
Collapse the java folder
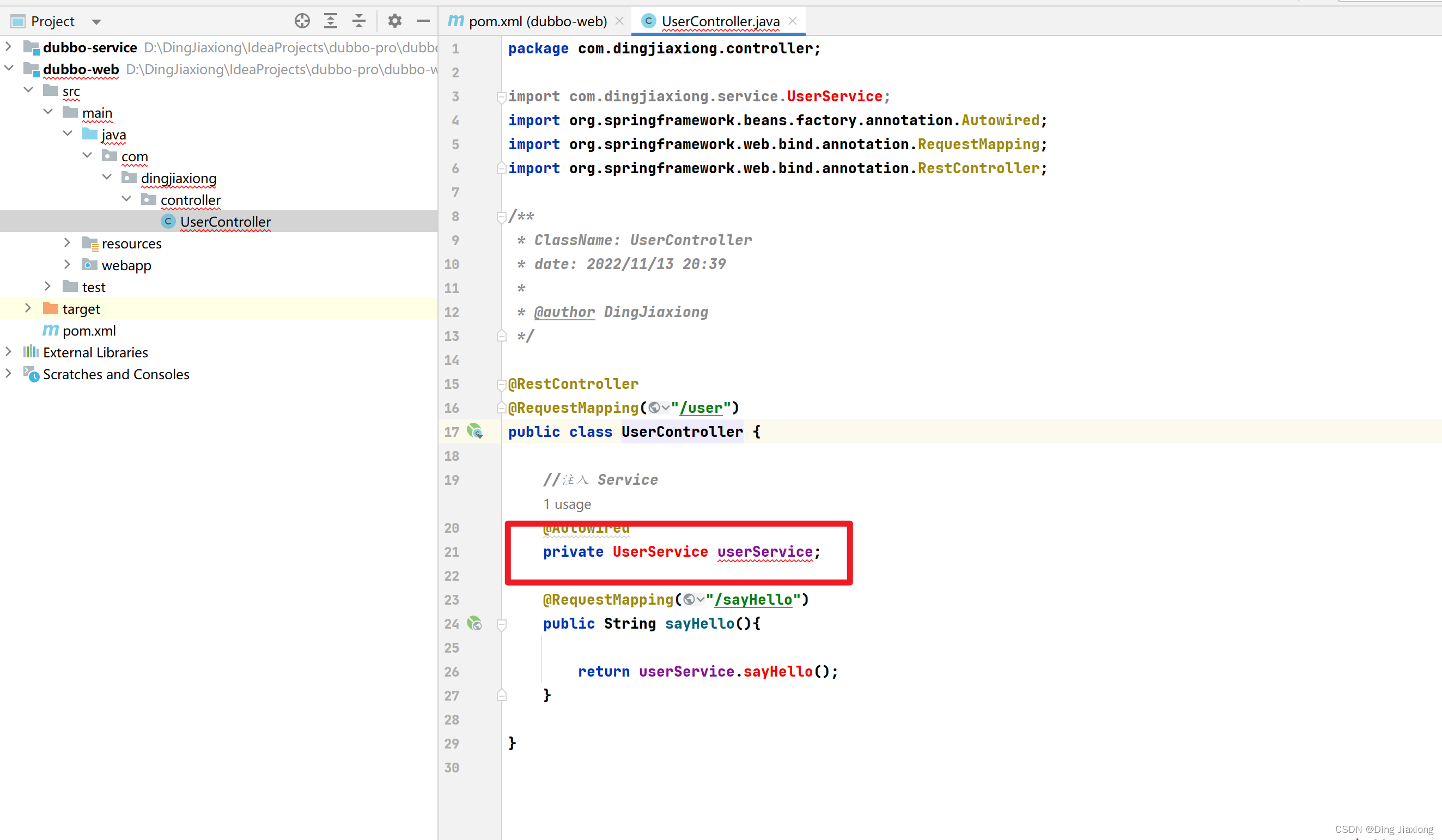pyautogui.click(x=68, y=133)
